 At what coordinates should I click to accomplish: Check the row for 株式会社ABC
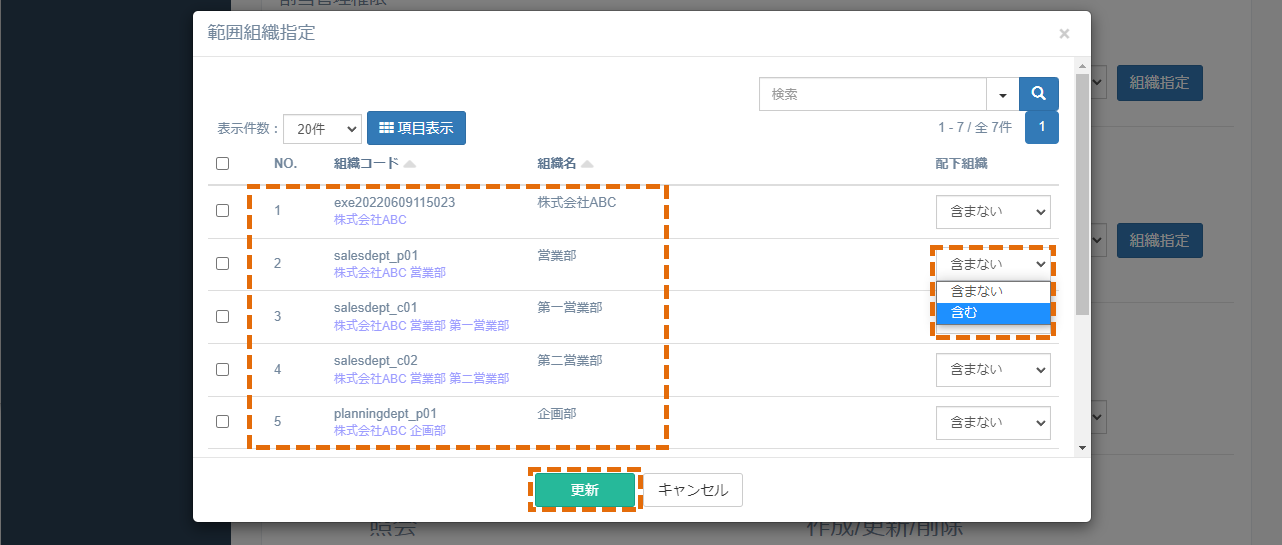point(223,211)
